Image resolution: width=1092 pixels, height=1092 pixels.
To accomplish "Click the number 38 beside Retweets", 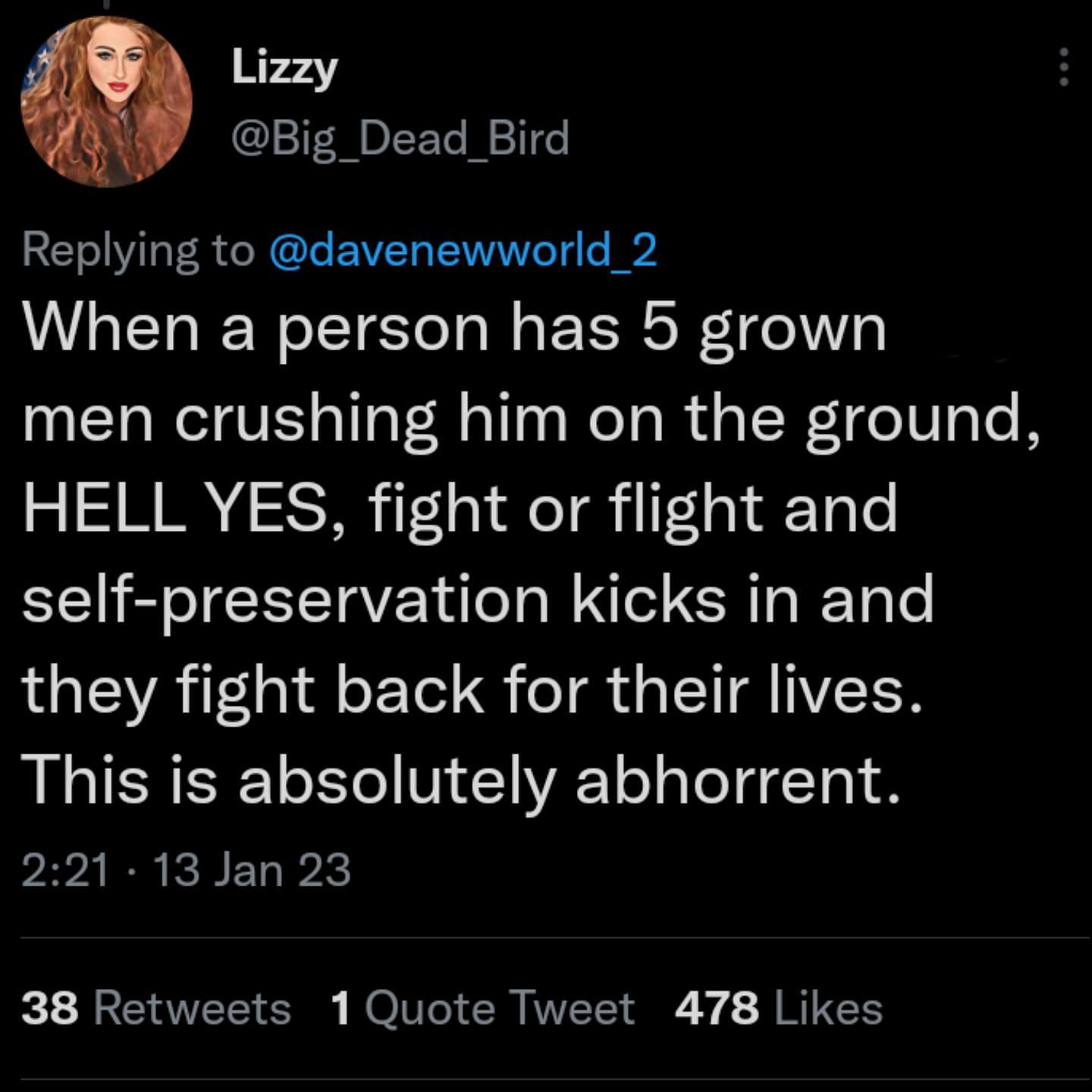I will [x=50, y=1009].
